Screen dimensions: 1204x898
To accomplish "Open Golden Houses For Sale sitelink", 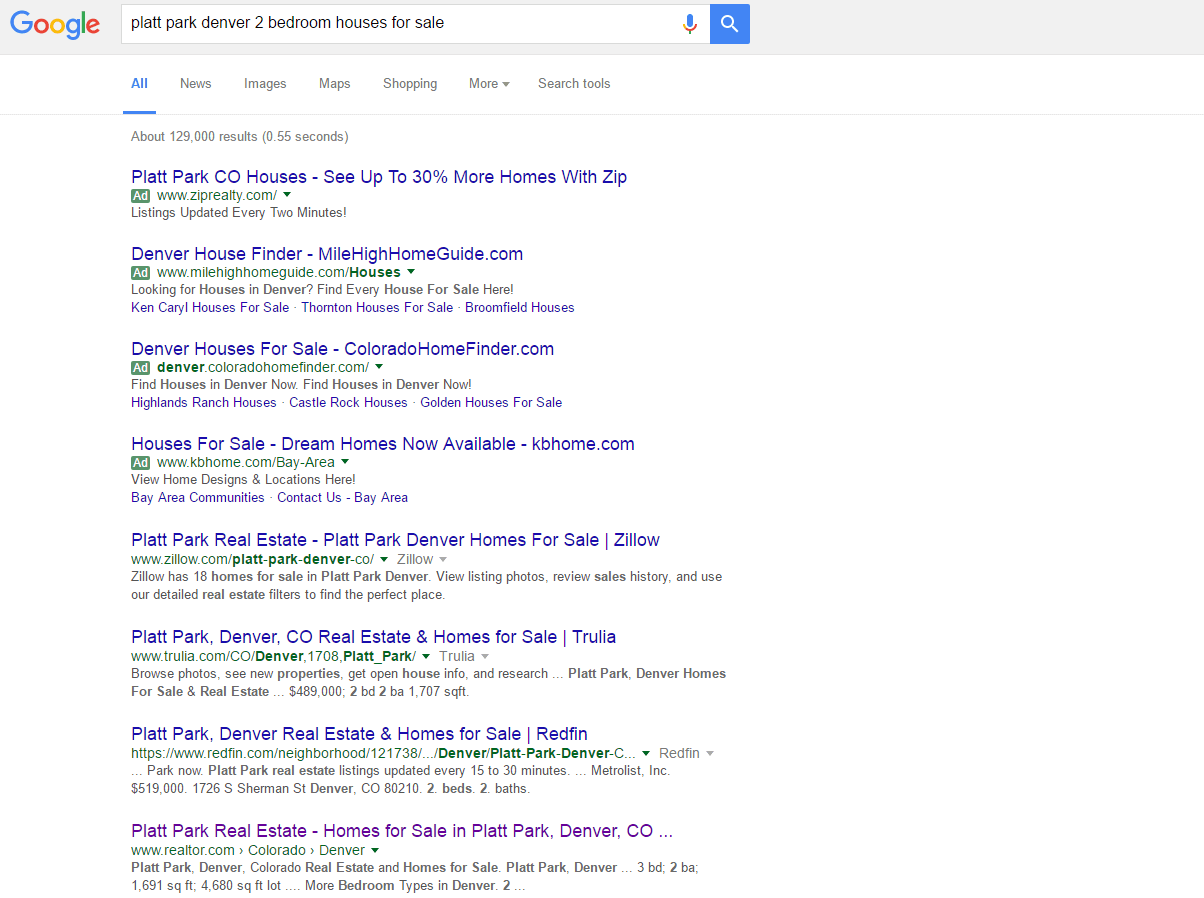I will coord(491,403).
